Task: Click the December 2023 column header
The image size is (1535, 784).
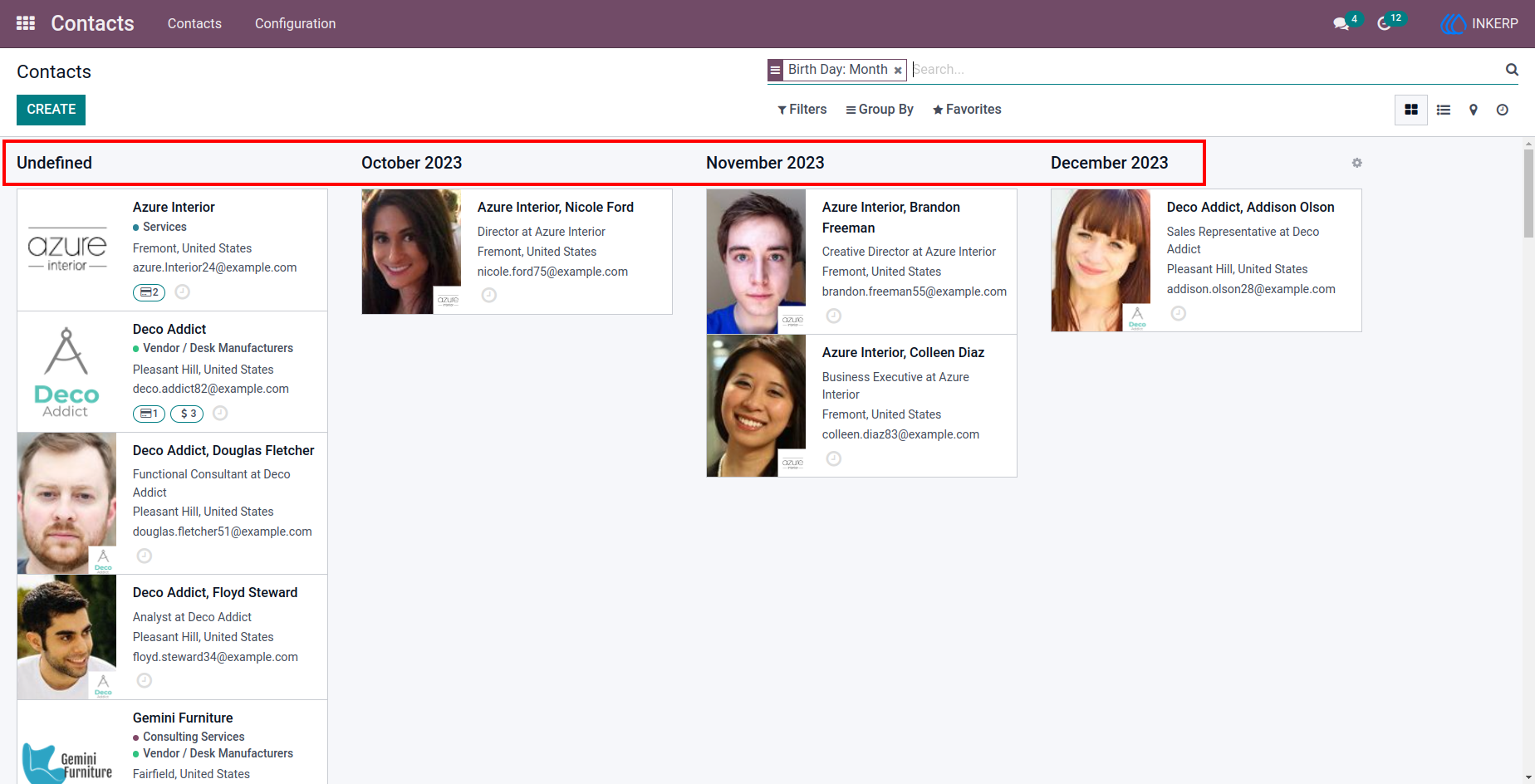Action: (1109, 163)
